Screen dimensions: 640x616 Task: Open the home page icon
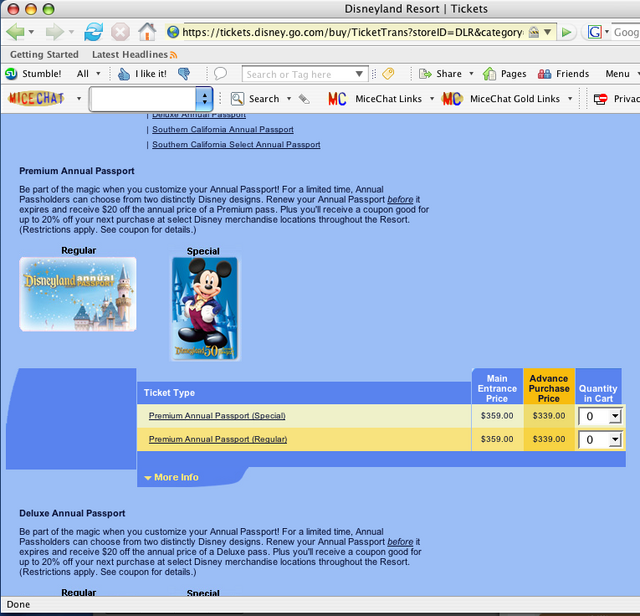pos(147,31)
